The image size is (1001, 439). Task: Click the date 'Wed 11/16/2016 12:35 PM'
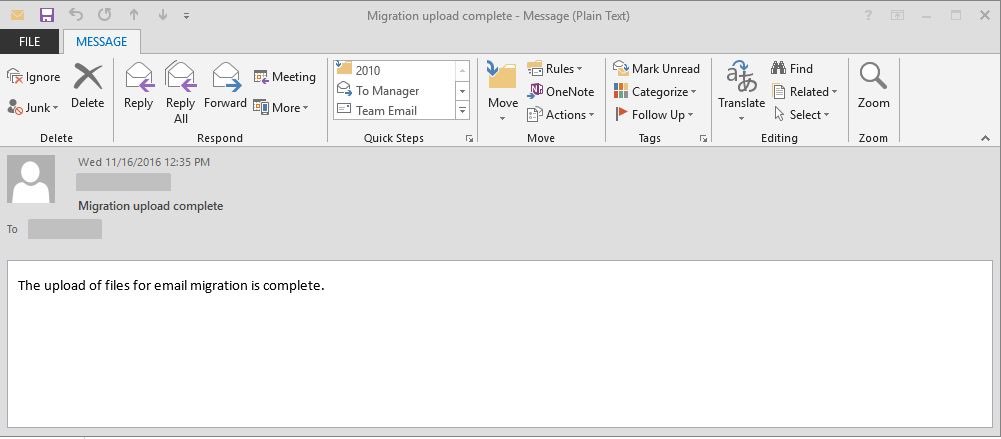(144, 162)
